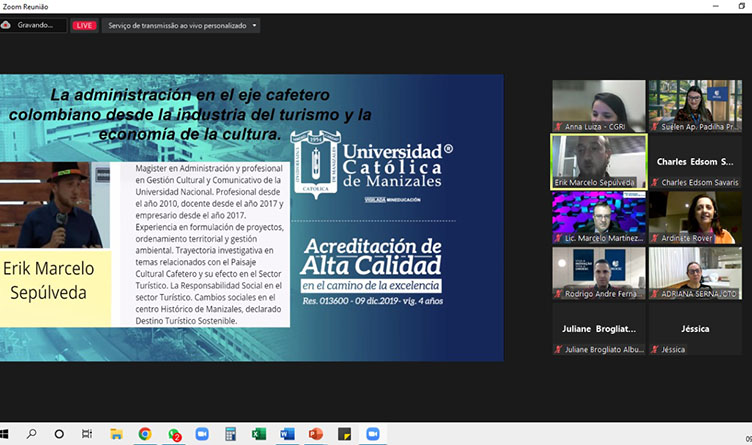This screenshot has height=445, width=752.
Task: Open Calculator from the taskbar
Action: 231,434
